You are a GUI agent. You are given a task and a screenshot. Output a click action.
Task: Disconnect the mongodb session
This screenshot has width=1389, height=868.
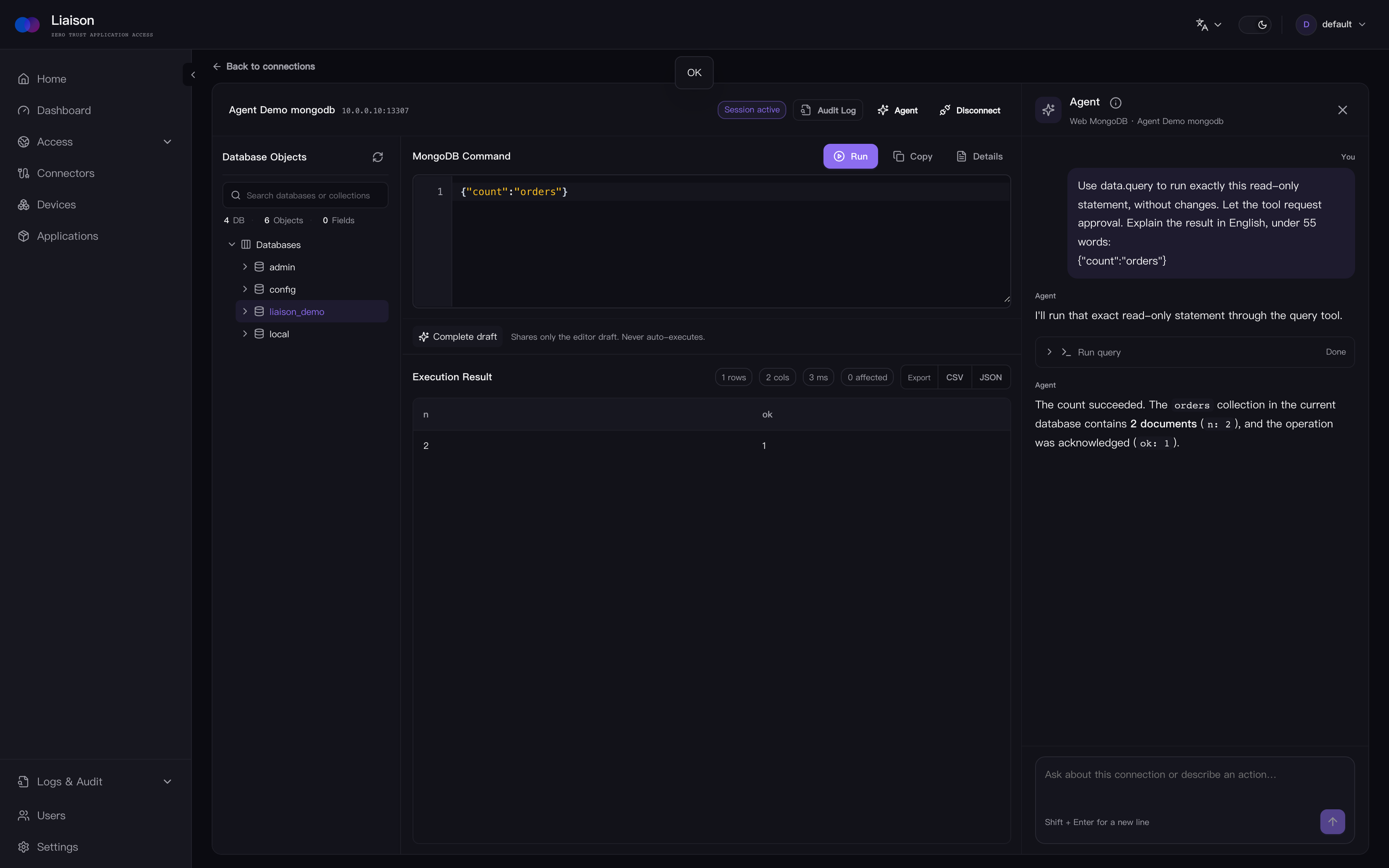click(969, 110)
